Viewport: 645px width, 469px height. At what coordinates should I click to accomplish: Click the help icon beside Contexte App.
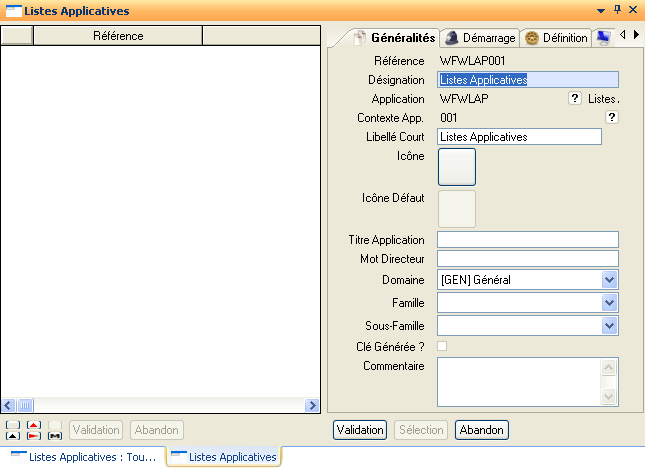coord(612,117)
